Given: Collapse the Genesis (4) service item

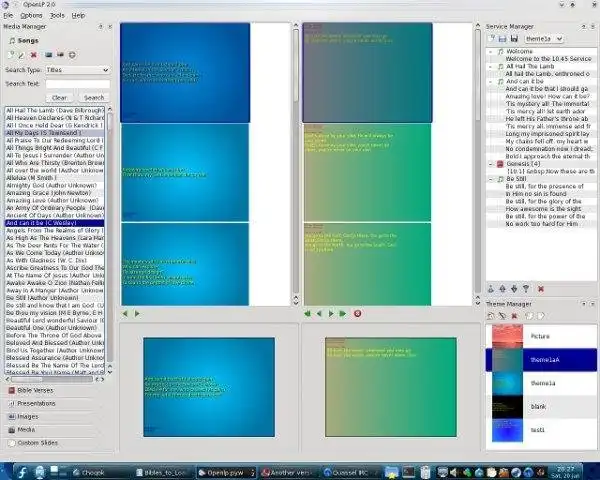Looking at the screenshot, I should 491,164.
